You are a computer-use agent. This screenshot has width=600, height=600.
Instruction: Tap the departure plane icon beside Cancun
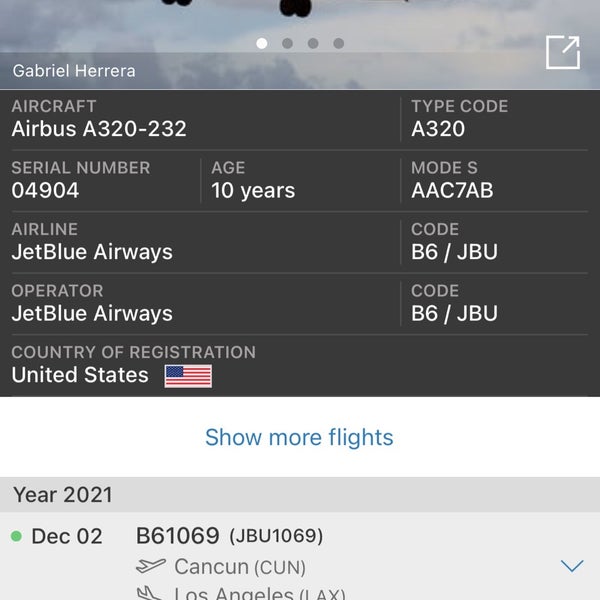(x=150, y=567)
